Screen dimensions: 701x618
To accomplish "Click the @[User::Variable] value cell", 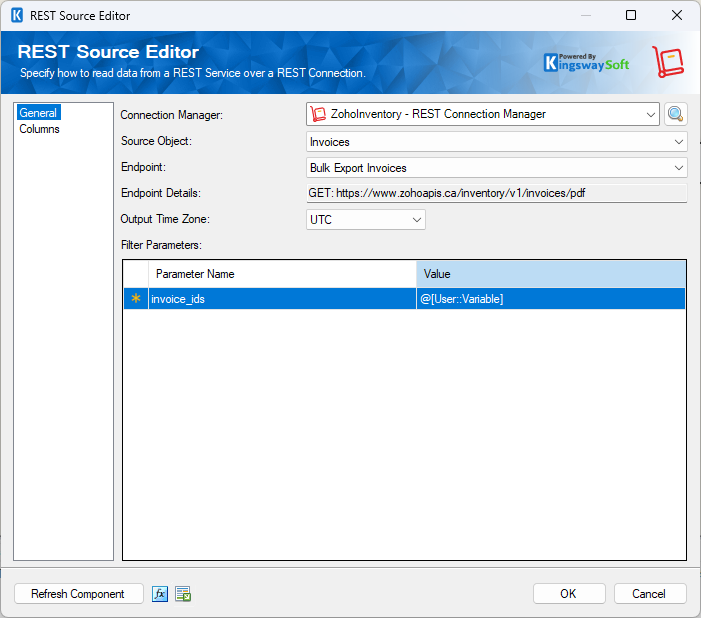I will [551, 299].
